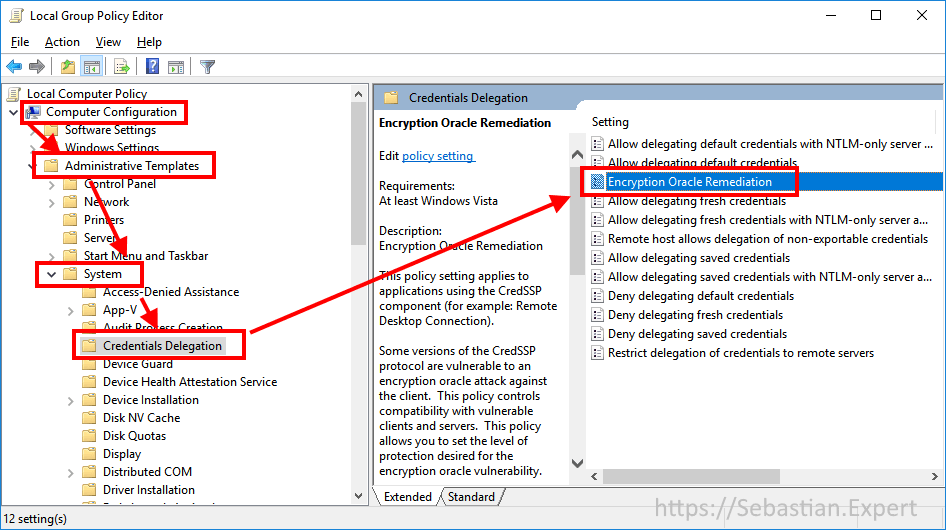Image resolution: width=946 pixels, height=530 pixels.
Task: Click policy icon beside Allow delegating saved credentials
Action: (597, 258)
